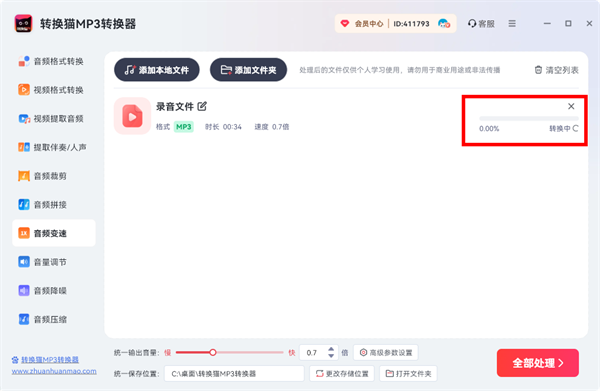Viewport: 600px width, 391px height.
Task: Click the red play thumbnail of 录音文件
Action: click(132, 116)
